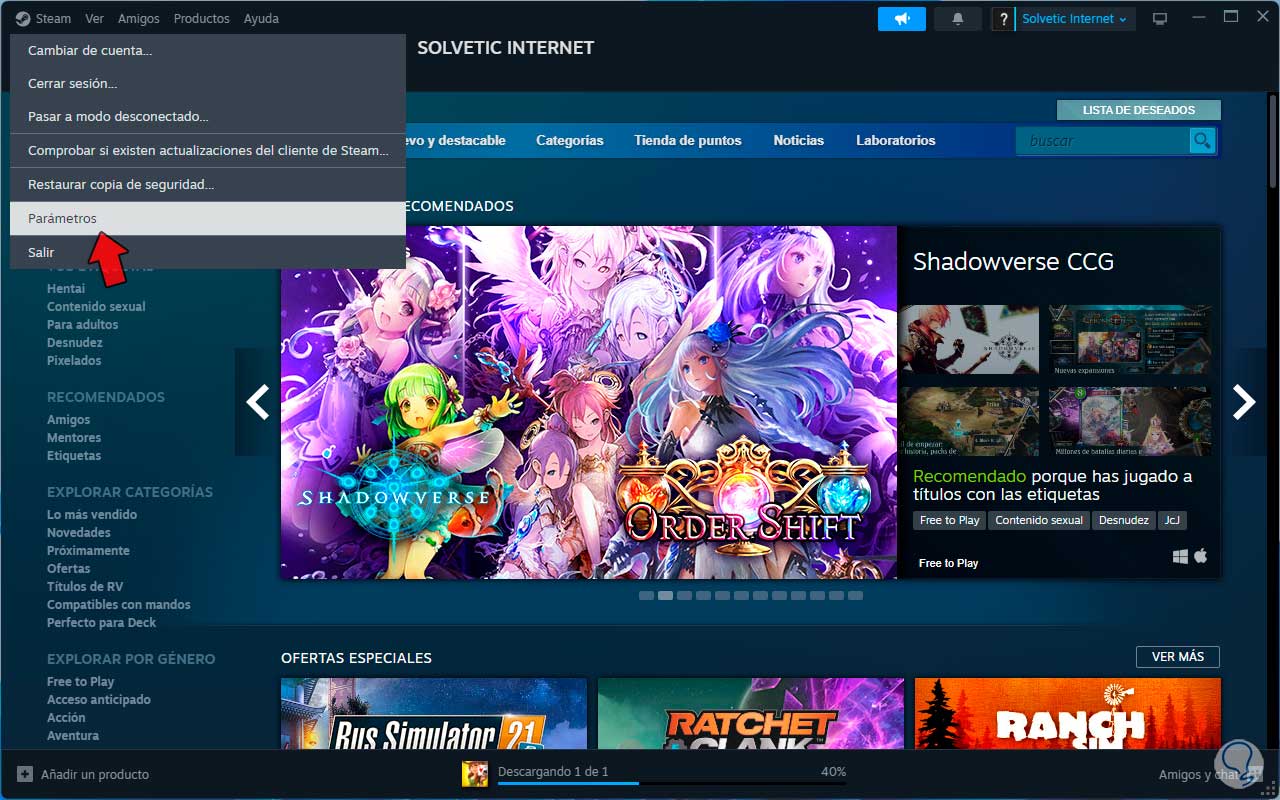The image size is (1280, 800).
Task: Click the Contenido sexual tag button
Action: point(1039,520)
